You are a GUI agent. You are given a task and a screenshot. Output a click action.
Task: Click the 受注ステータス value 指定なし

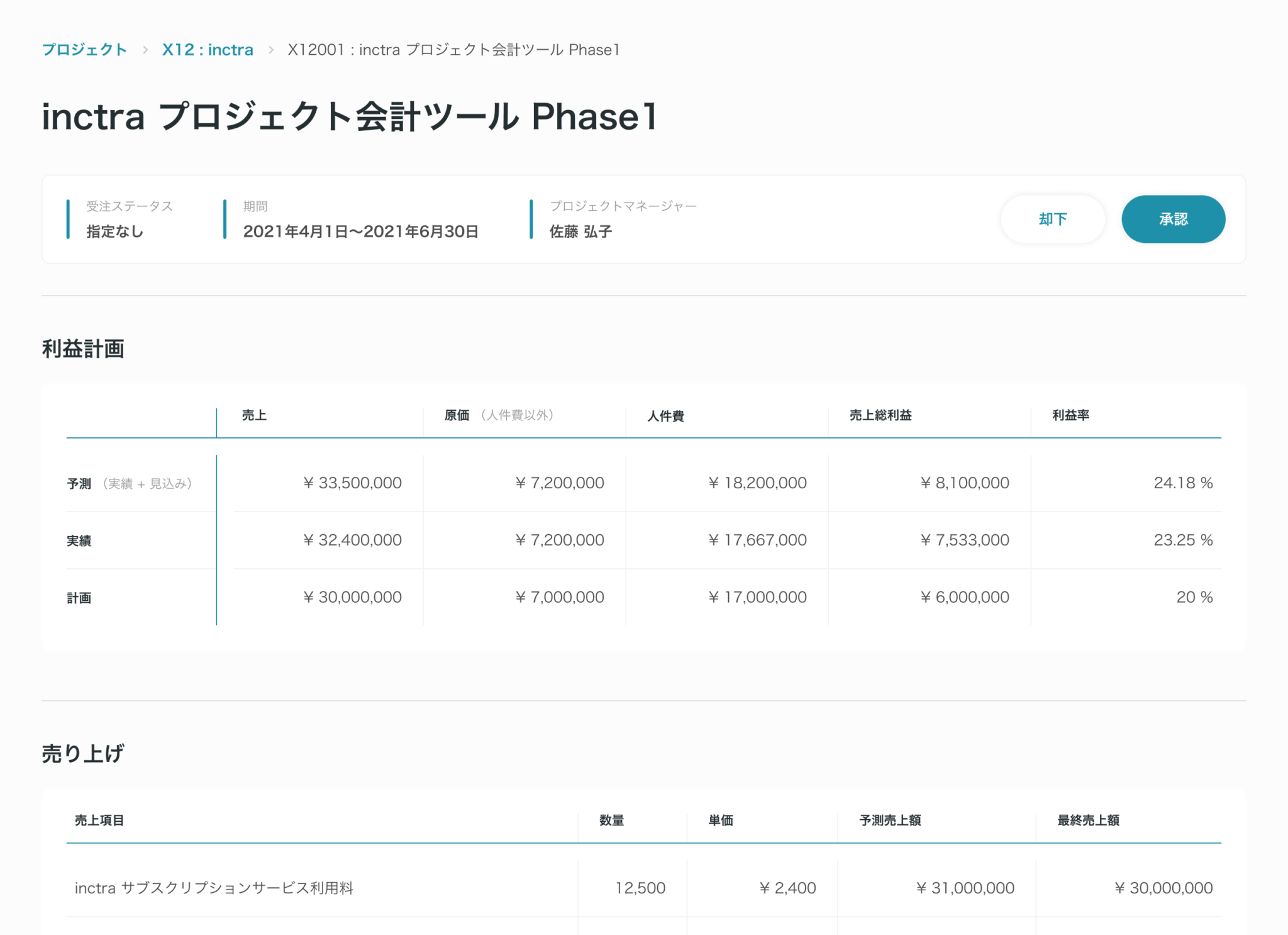115,232
